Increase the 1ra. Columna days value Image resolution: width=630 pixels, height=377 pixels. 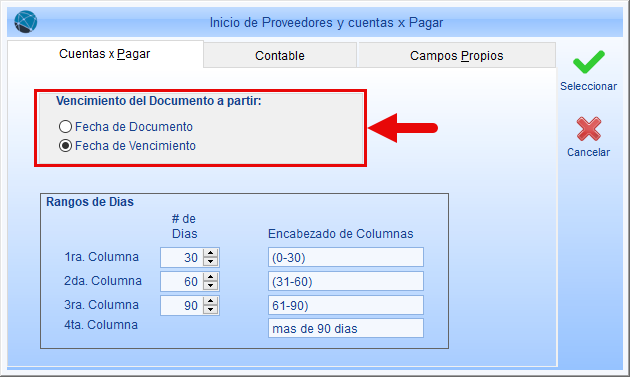[x=211, y=253]
